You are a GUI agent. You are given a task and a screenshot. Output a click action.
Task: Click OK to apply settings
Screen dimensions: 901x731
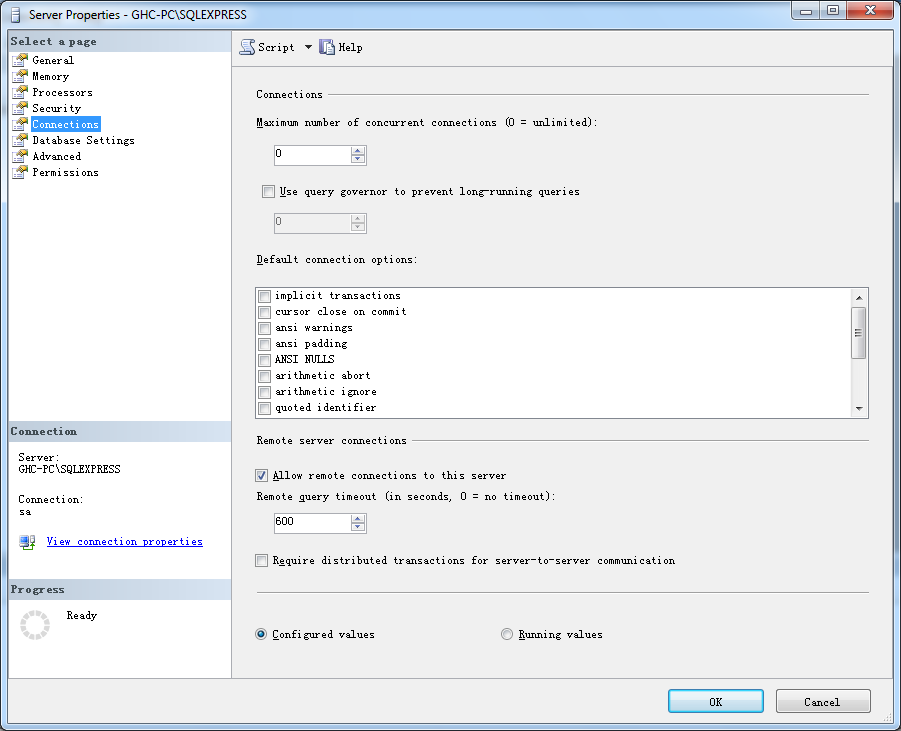(715, 701)
